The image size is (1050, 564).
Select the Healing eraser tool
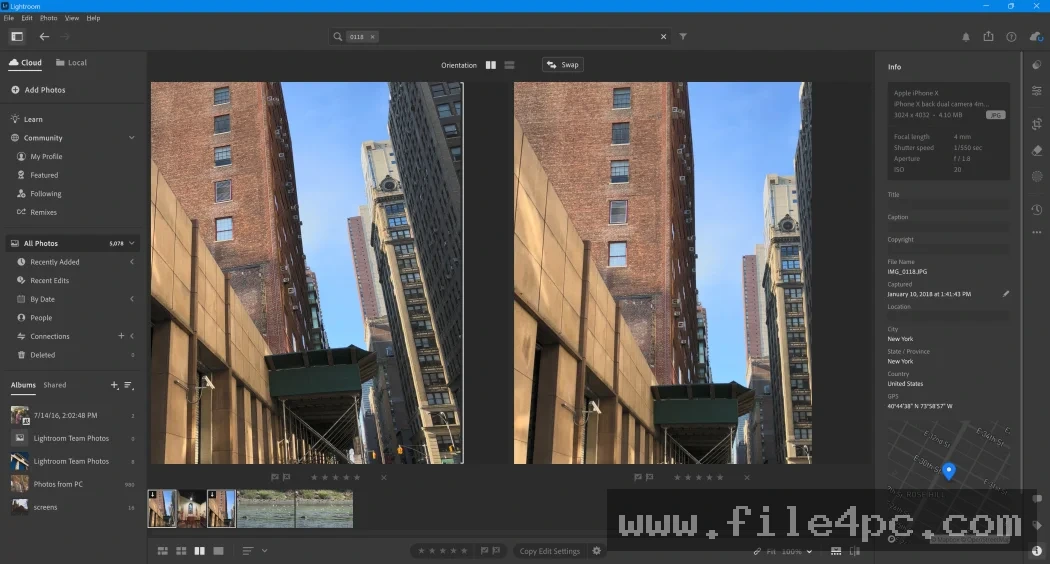[1037, 151]
